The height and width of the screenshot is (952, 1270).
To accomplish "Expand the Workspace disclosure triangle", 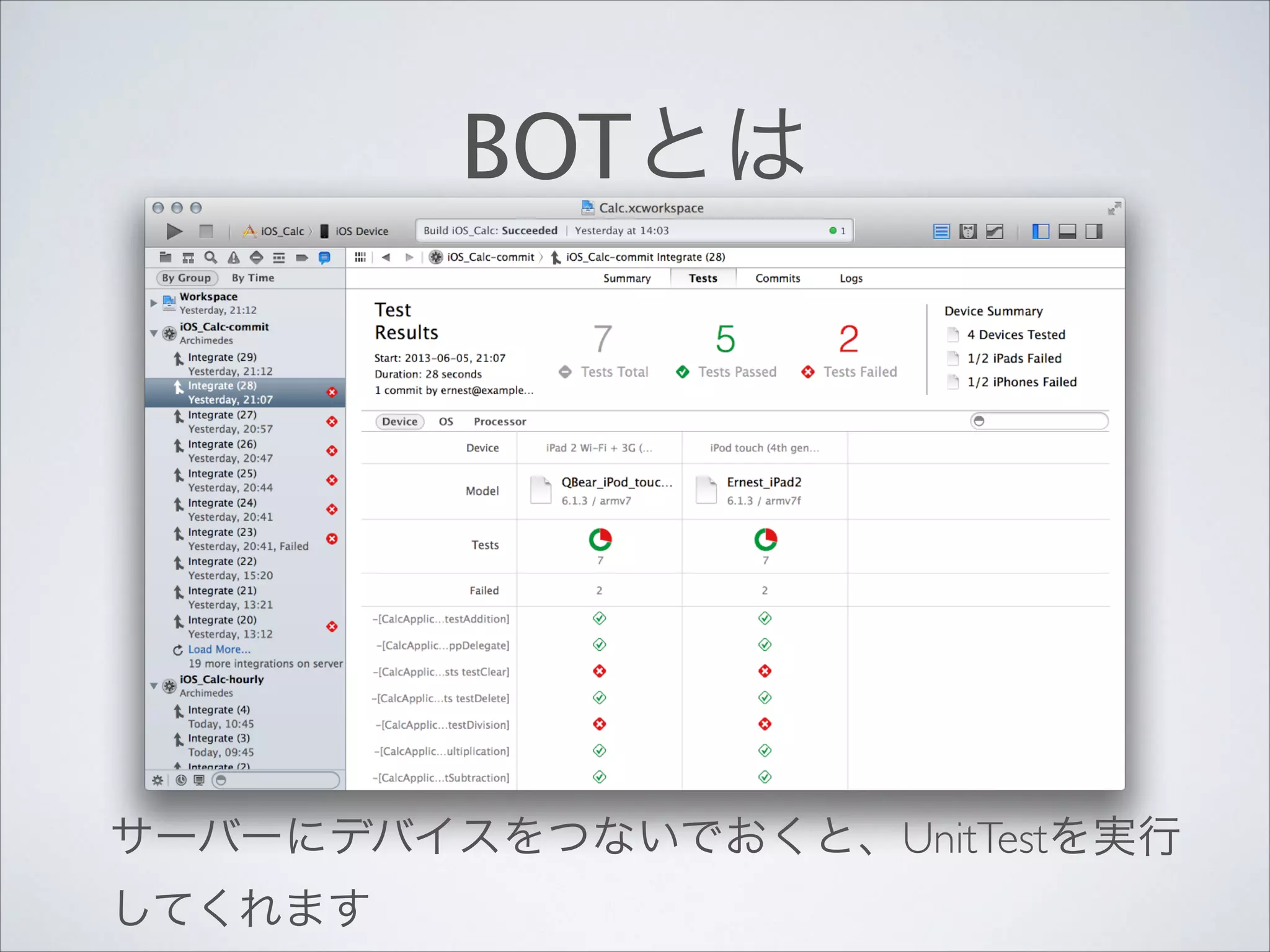I will [153, 303].
